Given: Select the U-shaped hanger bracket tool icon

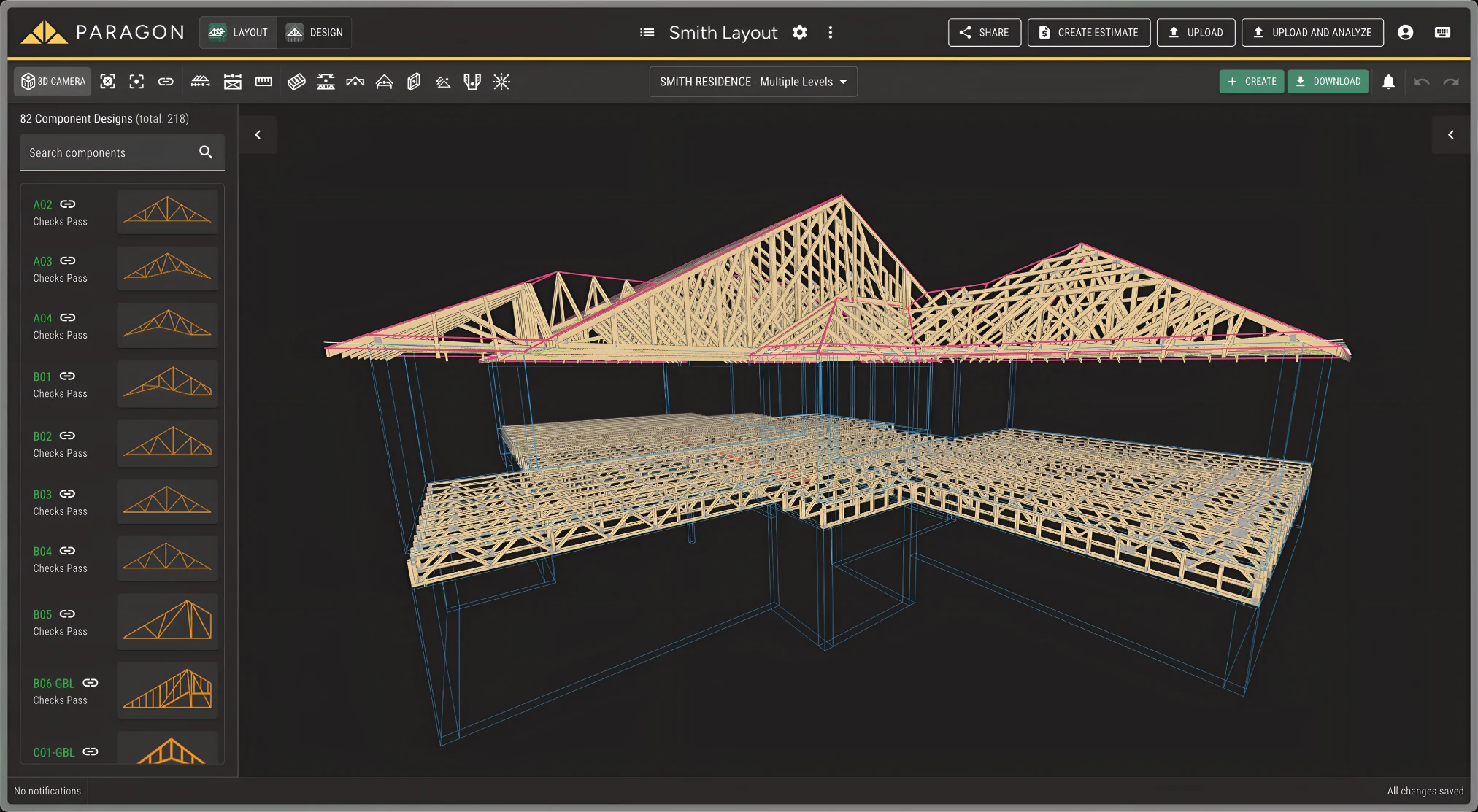Looking at the screenshot, I should coord(472,82).
